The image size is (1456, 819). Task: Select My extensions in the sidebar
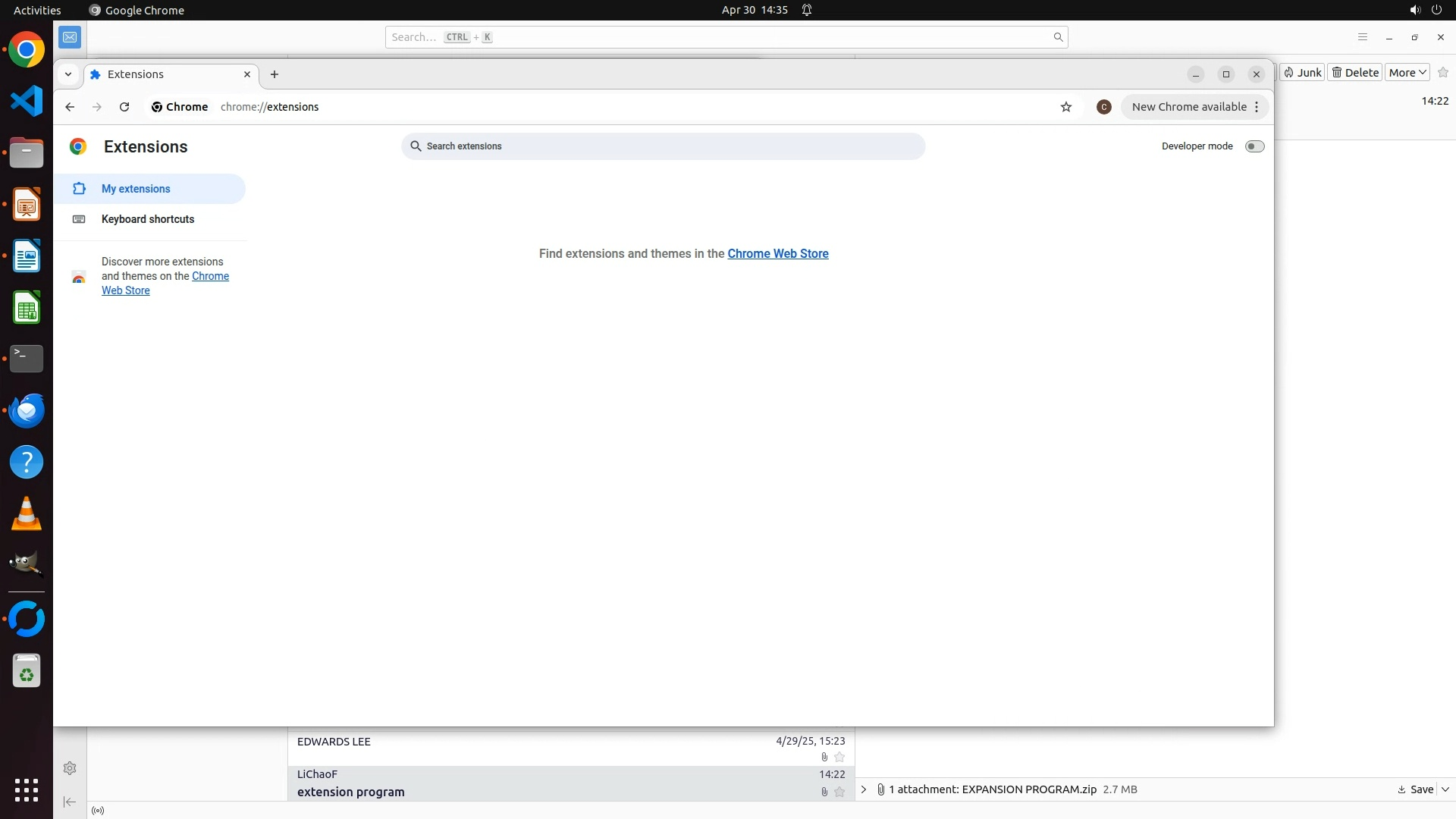pos(136,189)
